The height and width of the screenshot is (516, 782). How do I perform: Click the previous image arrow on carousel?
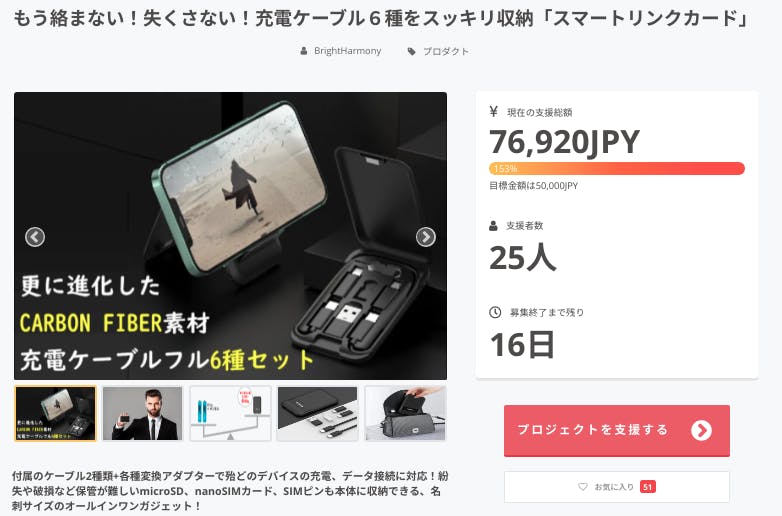35,237
